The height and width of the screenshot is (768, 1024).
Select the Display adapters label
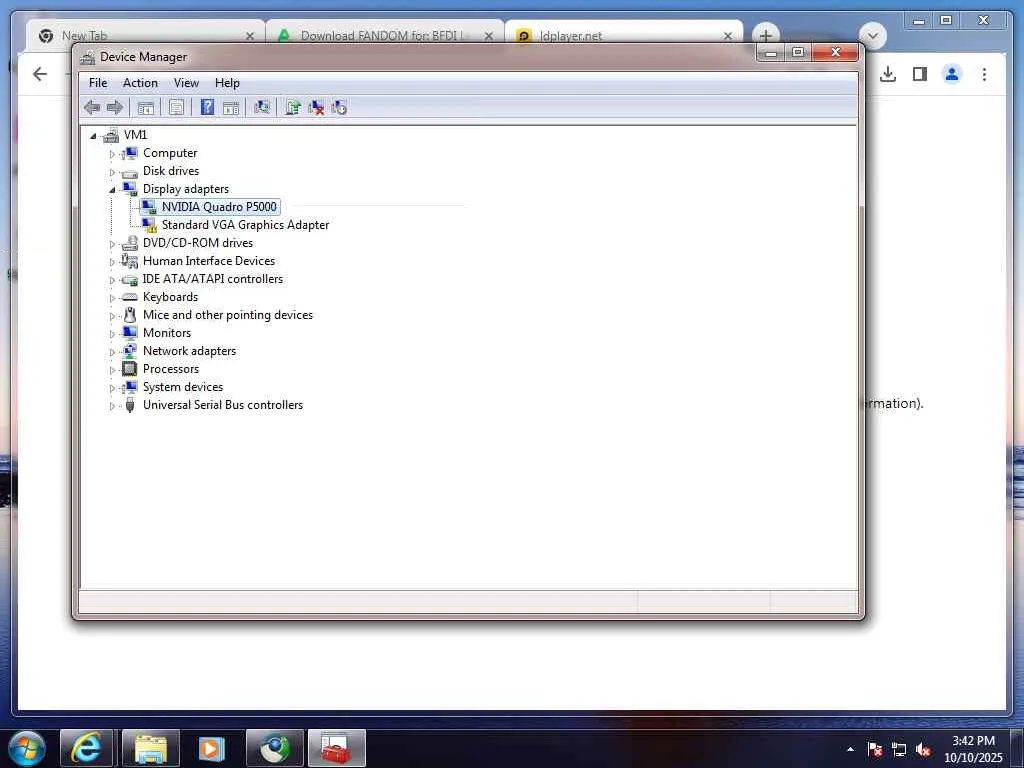point(186,189)
